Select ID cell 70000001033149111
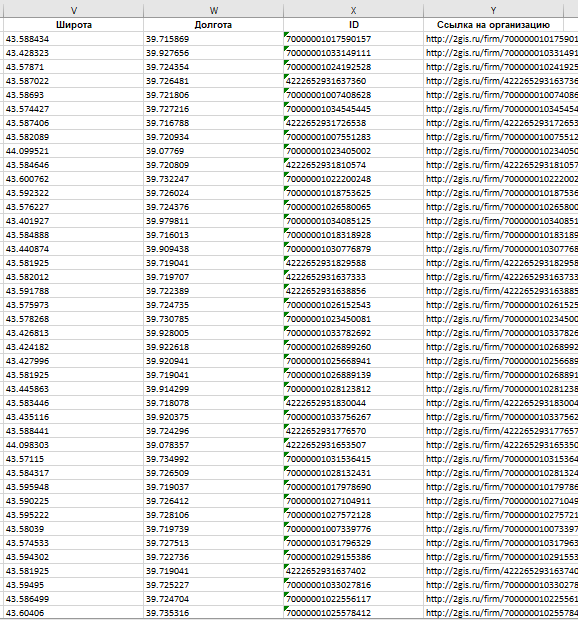 point(353,53)
